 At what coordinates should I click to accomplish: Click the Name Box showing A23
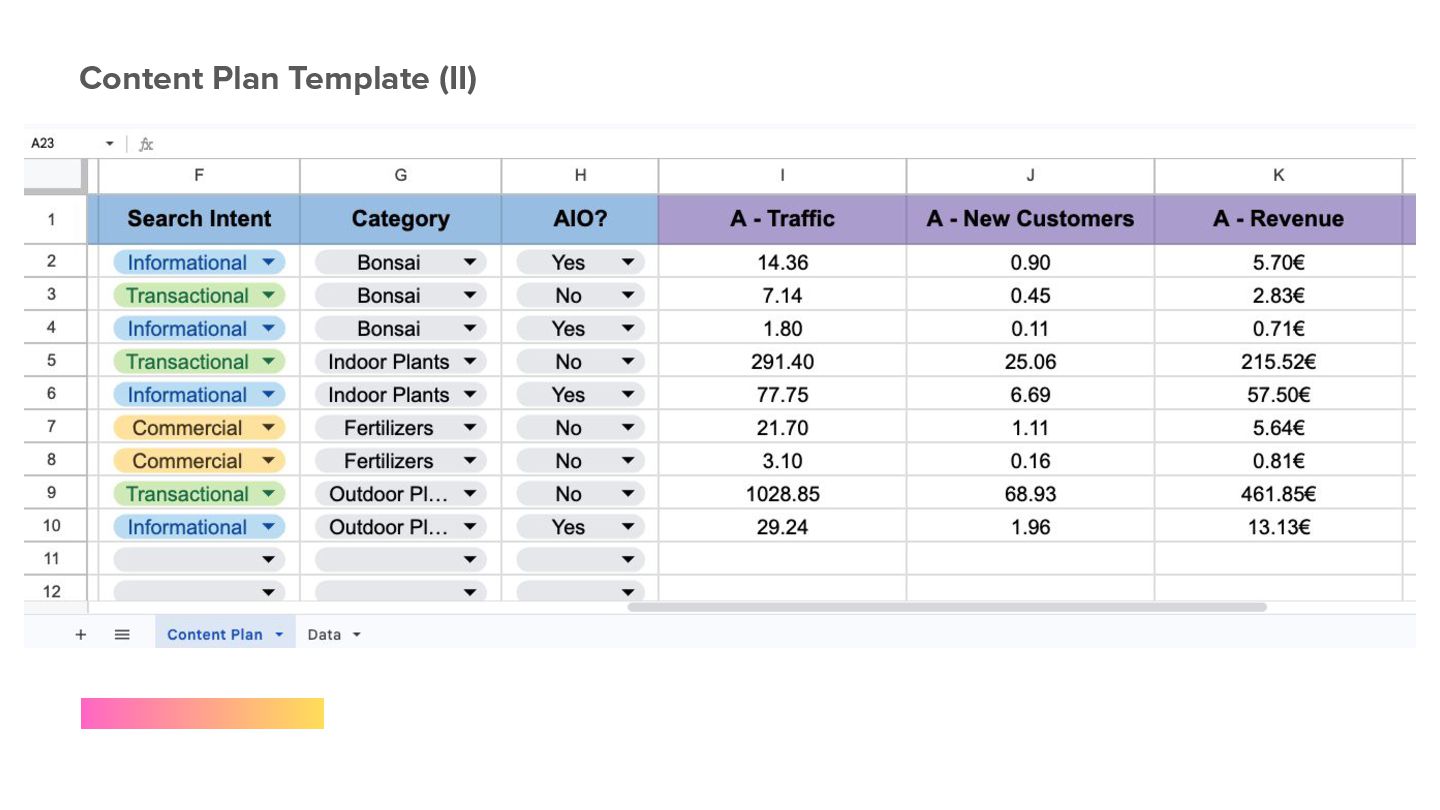point(60,144)
